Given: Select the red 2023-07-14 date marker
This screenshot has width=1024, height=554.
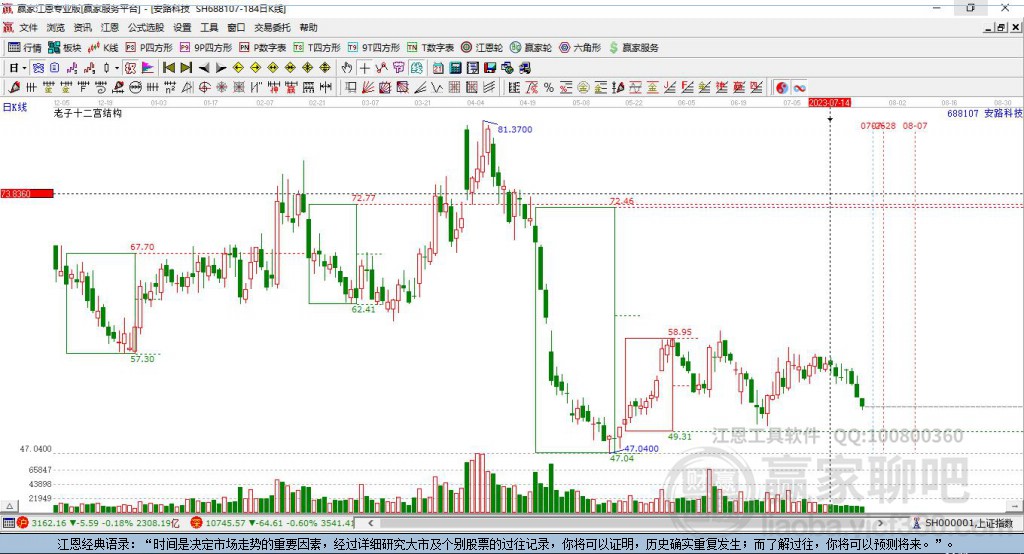Looking at the screenshot, I should click(x=829, y=103).
